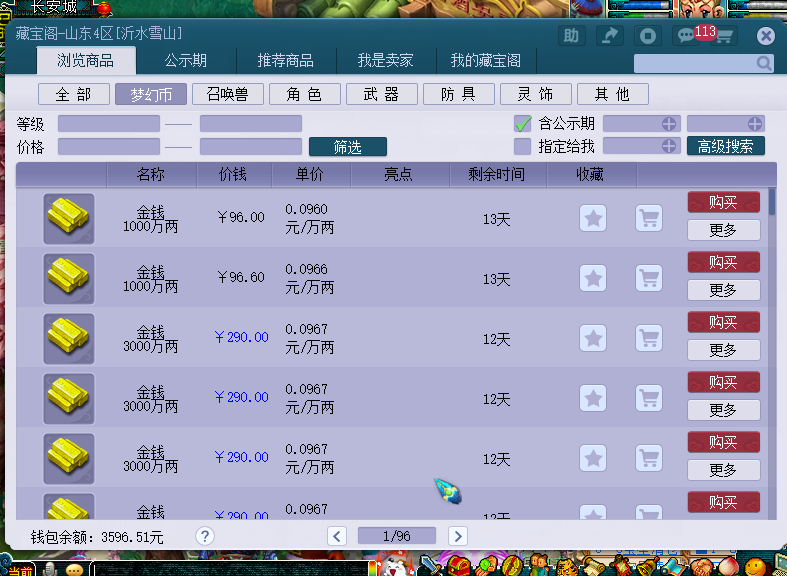Screen dimensions: 787x576
Task: Open the shopping cart in title bar
Action: pos(723,37)
